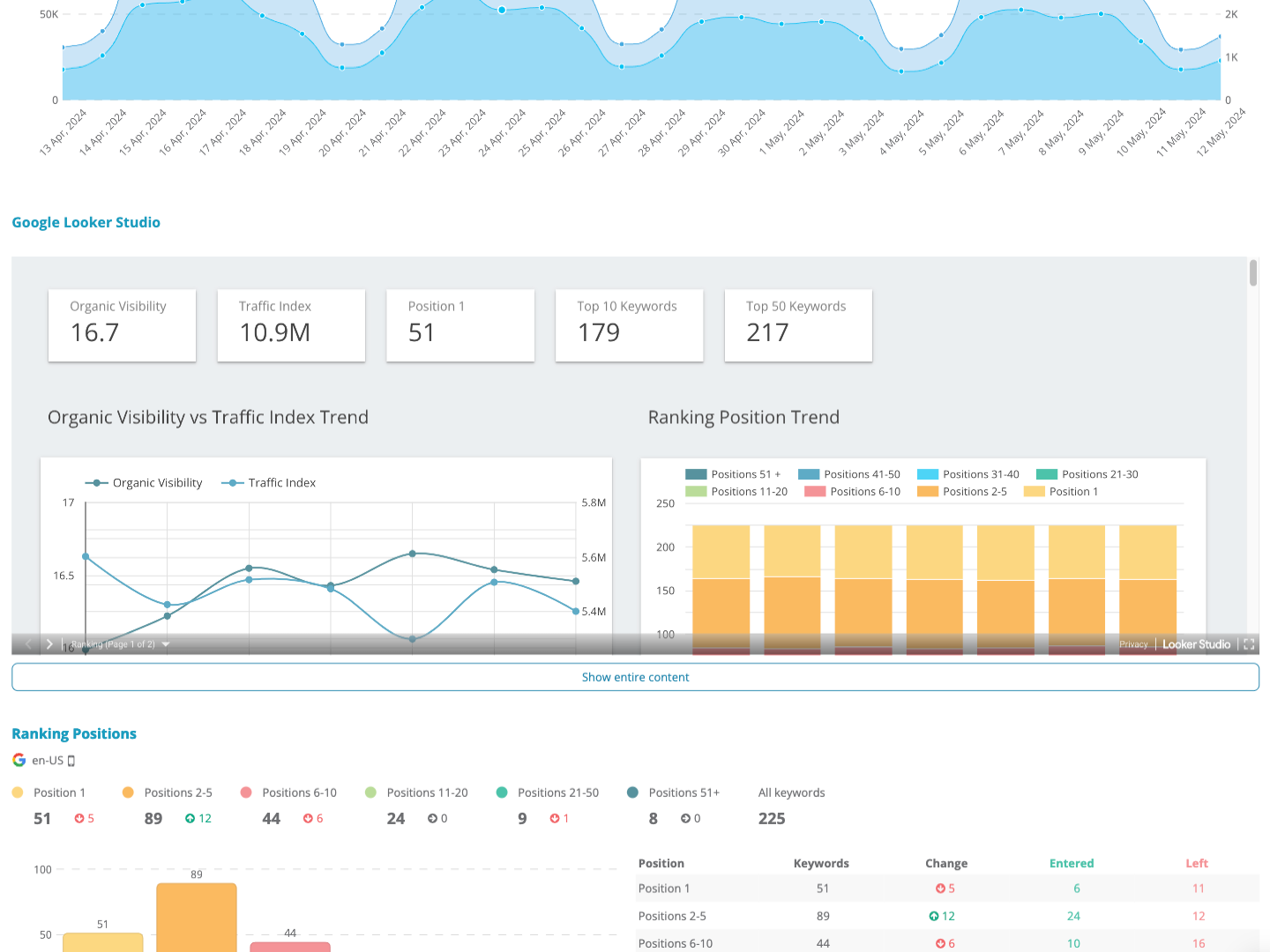Click Left value 11 in Position 1 row
The height and width of the screenshot is (952, 1270).
click(x=1199, y=889)
